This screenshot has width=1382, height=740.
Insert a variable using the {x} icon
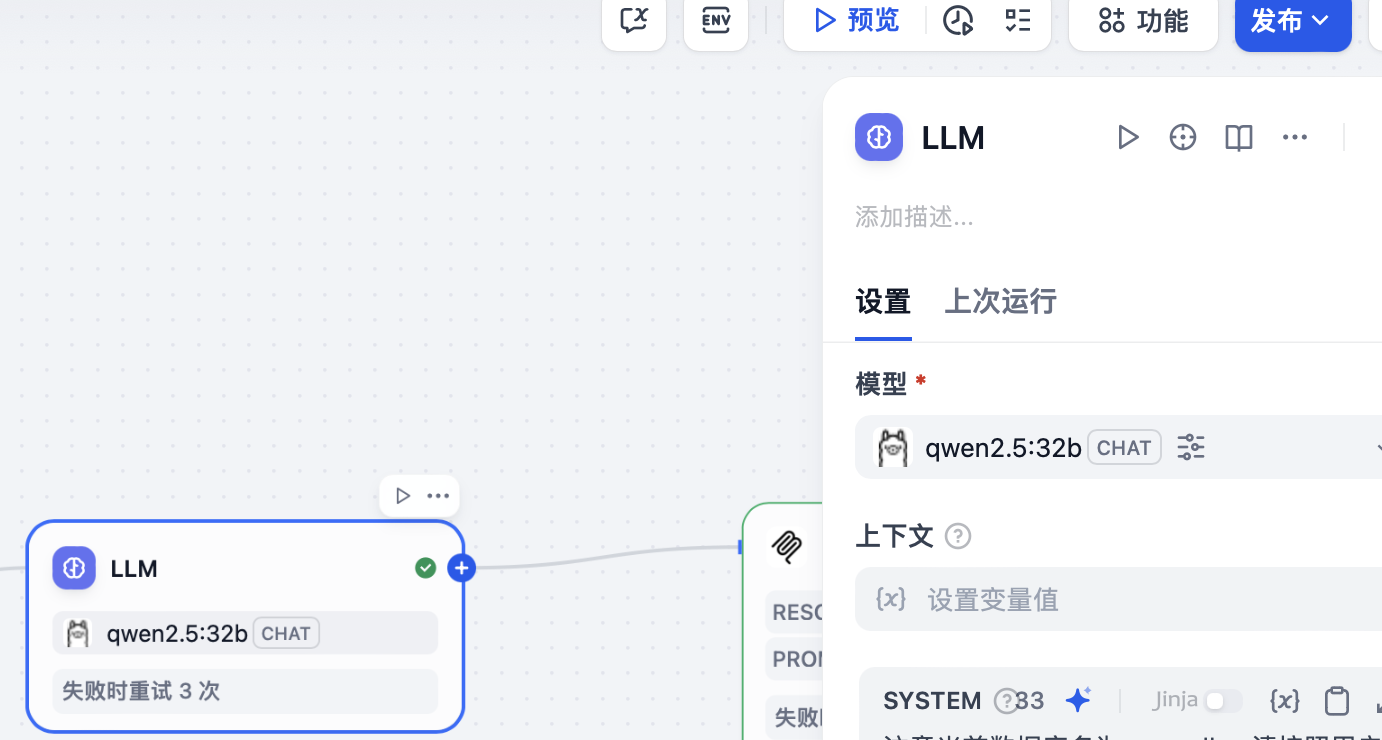(x=1285, y=700)
